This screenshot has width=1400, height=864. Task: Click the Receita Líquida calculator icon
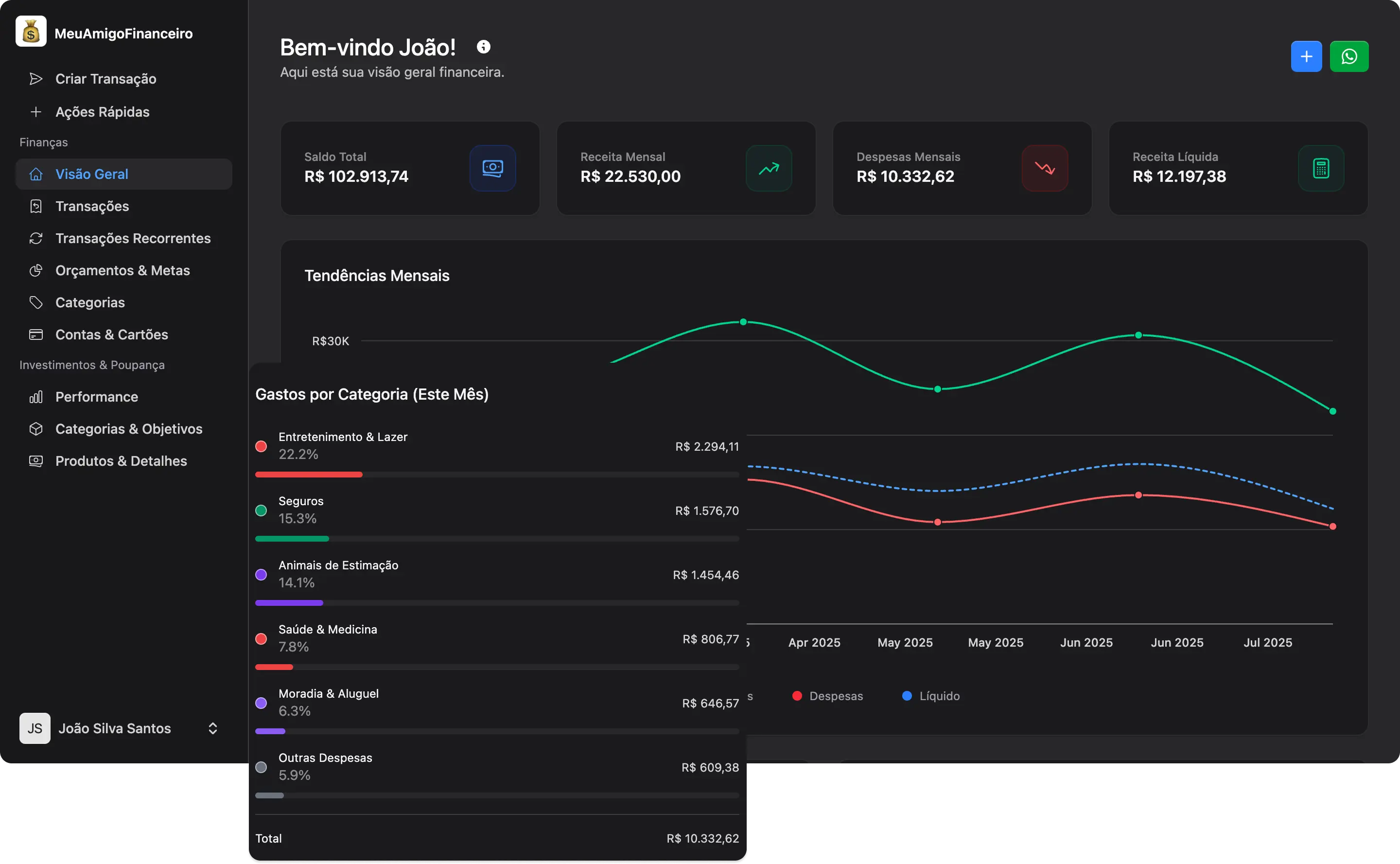[x=1321, y=168]
